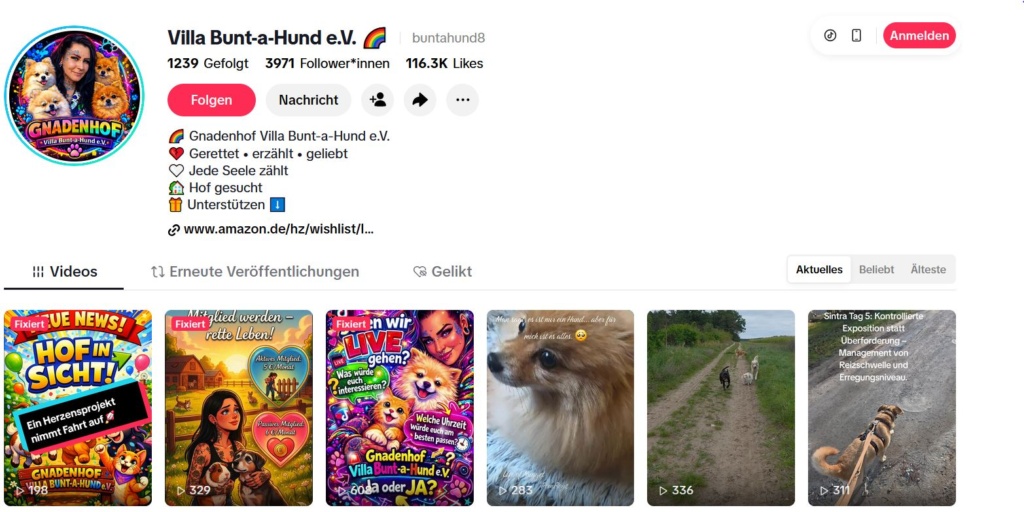Sort videos by Älteste
This screenshot has width=1024, height=512.
tap(928, 270)
